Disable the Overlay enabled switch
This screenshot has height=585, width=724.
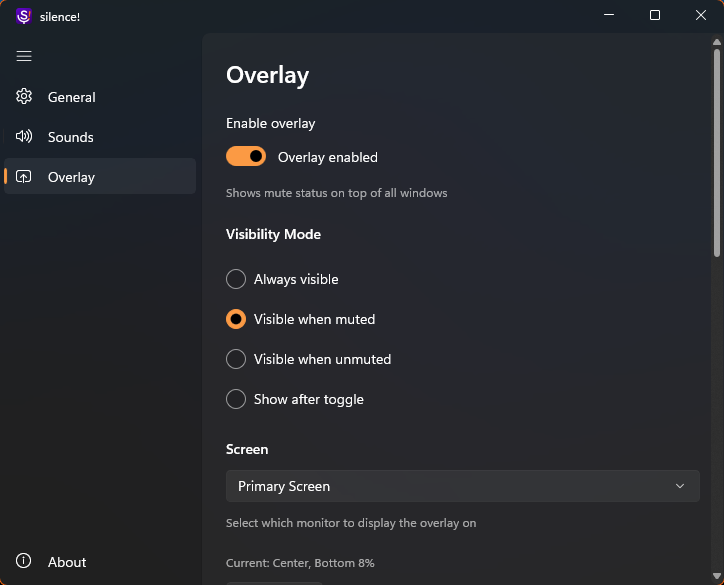click(246, 157)
